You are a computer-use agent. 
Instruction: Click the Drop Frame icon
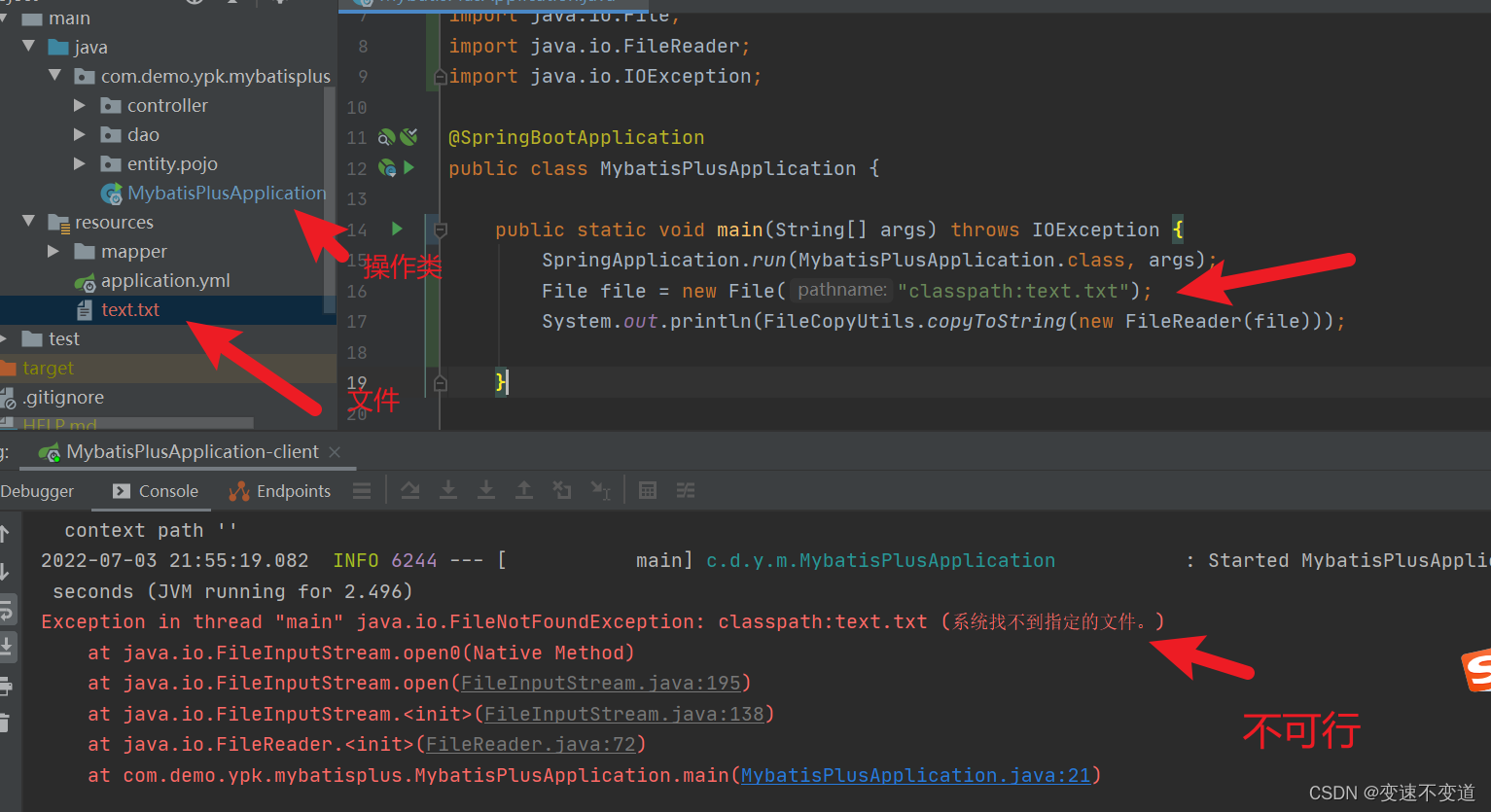[x=562, y=491]
